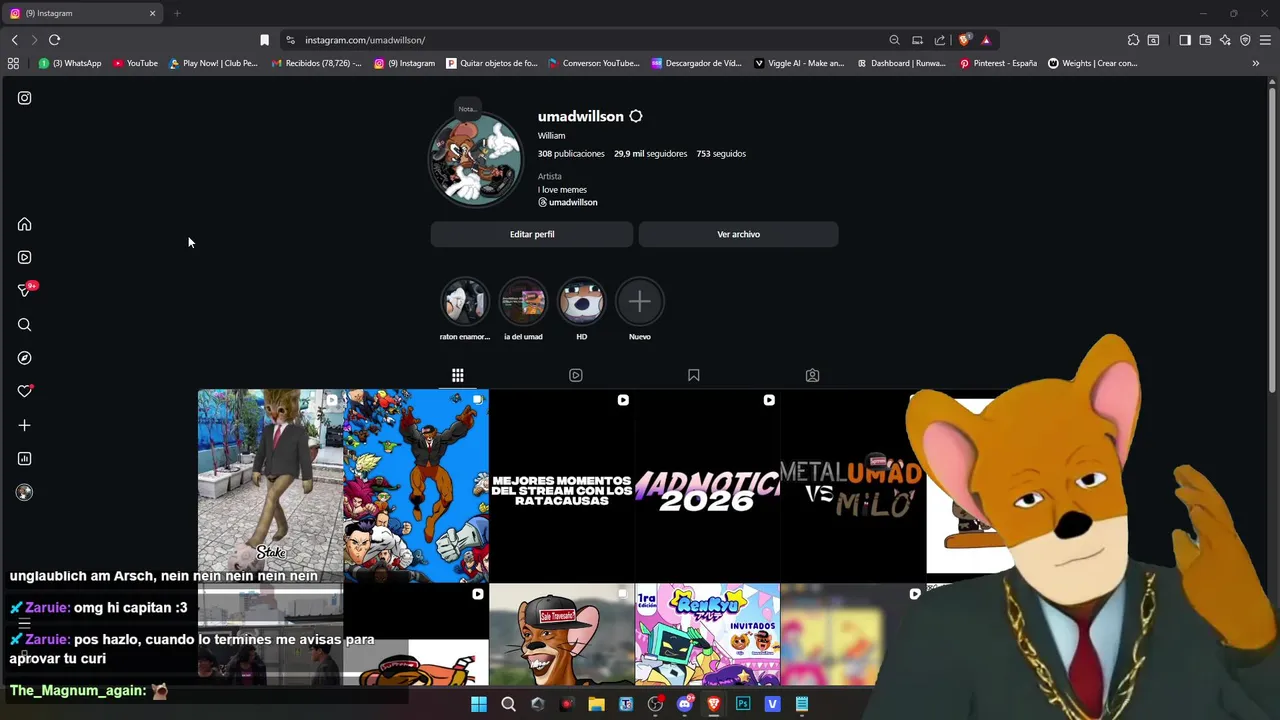Open the browser main hamburger menu

(x=1266, y=40)
